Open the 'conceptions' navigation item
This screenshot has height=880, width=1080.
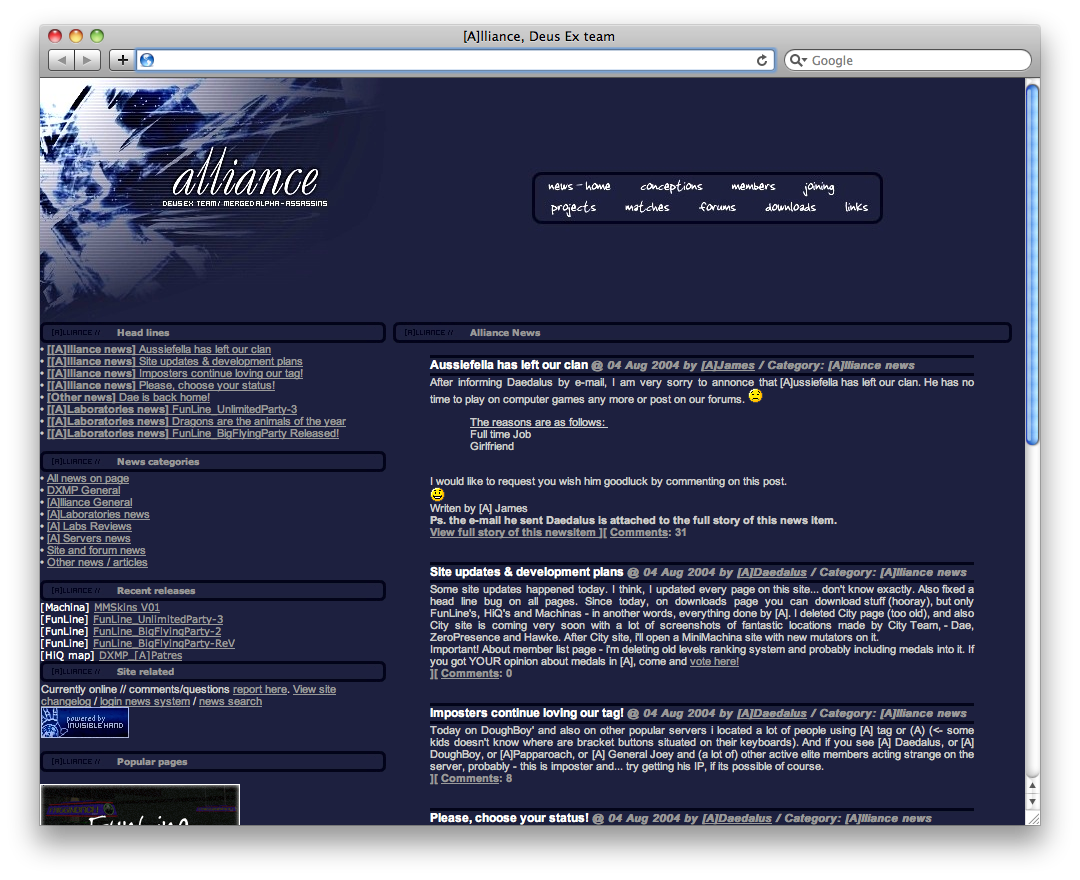click(x=672, y=186)
